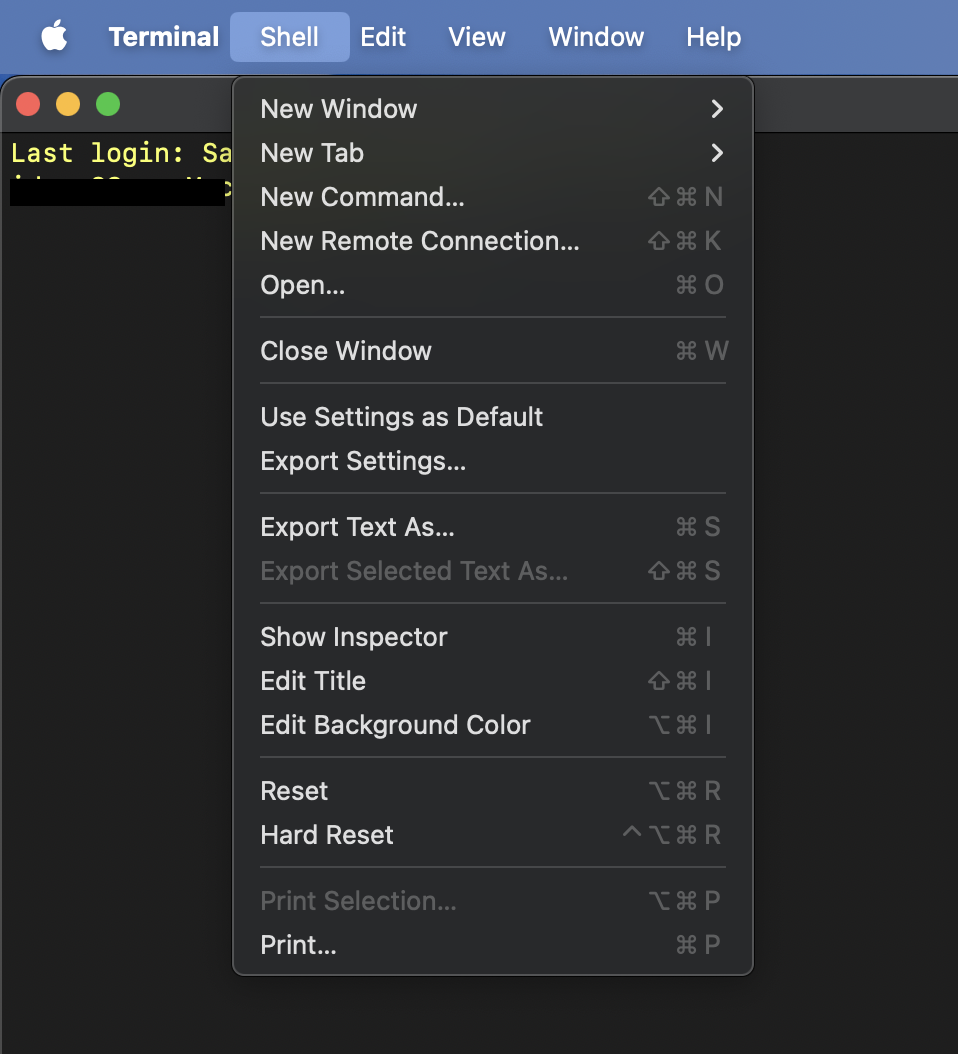The image size is (958, 1054).
Task: Close the open Shell menu
Action: (x=290, y=37)
